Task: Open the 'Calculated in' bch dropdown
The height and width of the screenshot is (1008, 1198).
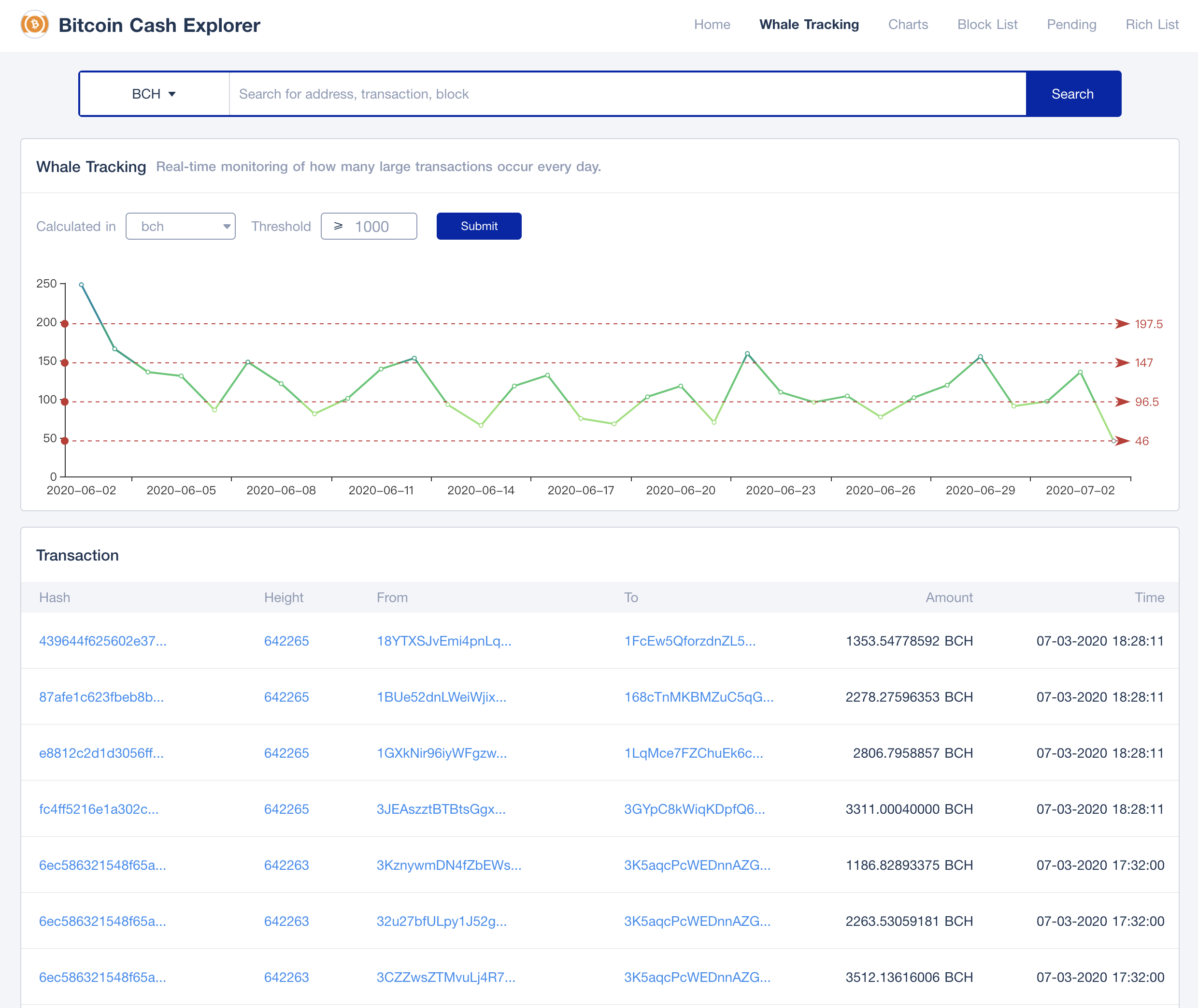Action: pyautogui.click(x=181, y=226)
